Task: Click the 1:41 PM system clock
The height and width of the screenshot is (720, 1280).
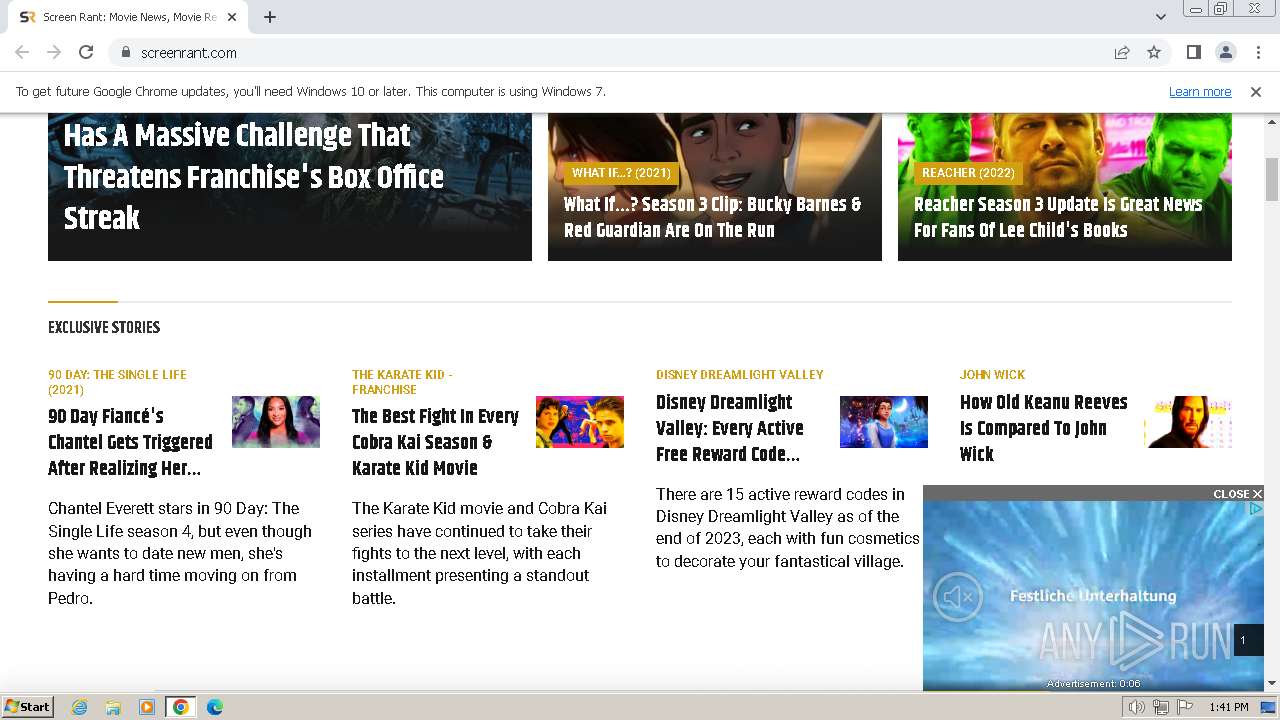Action: [x=1228, y=707]
